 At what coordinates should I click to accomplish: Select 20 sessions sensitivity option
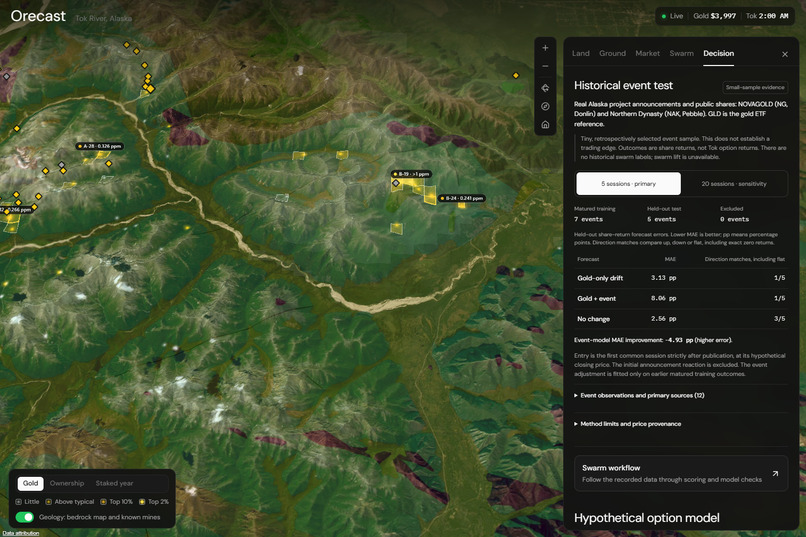[734, 184]
